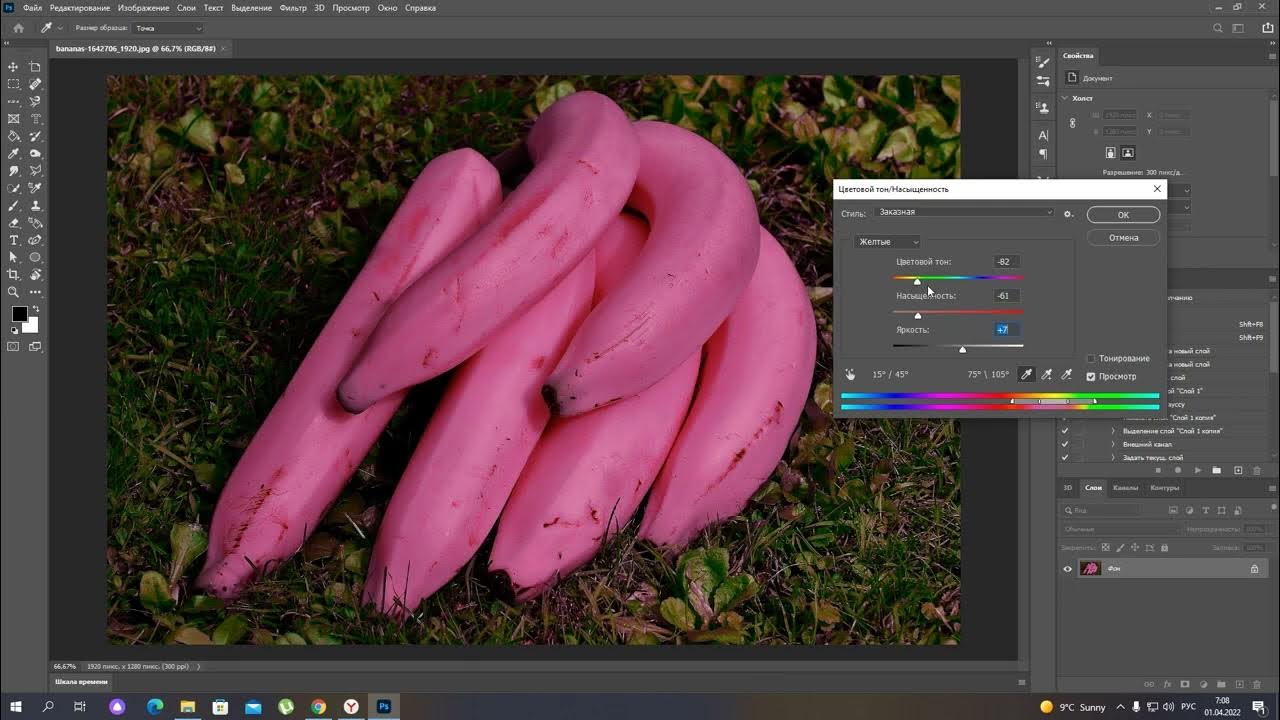Click the Яркость lightness slider handle
Image resolution: width=1280 pixels, height=720 pixels.
tap(963, 350)
